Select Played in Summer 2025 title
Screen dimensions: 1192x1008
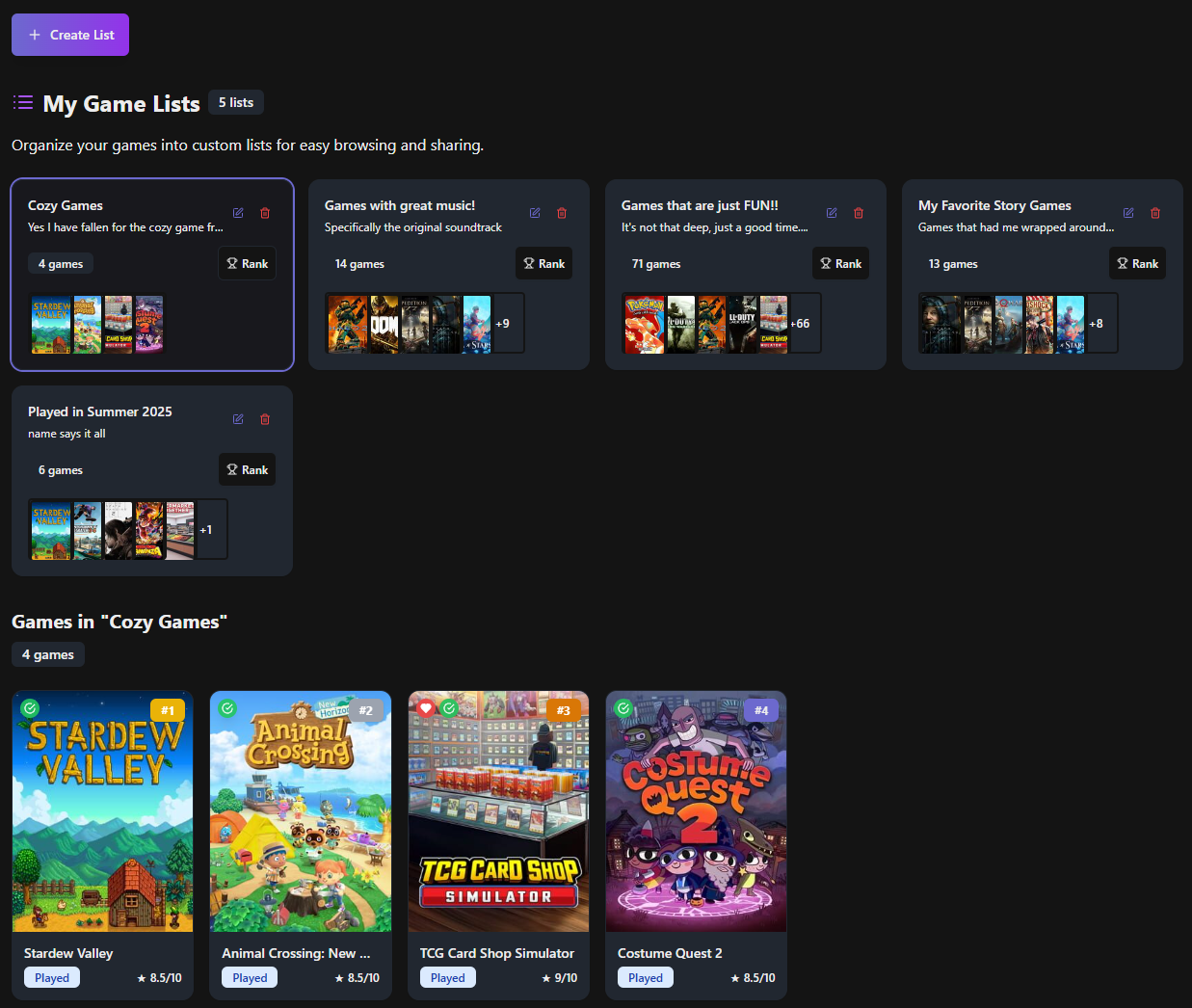(100, 411)
